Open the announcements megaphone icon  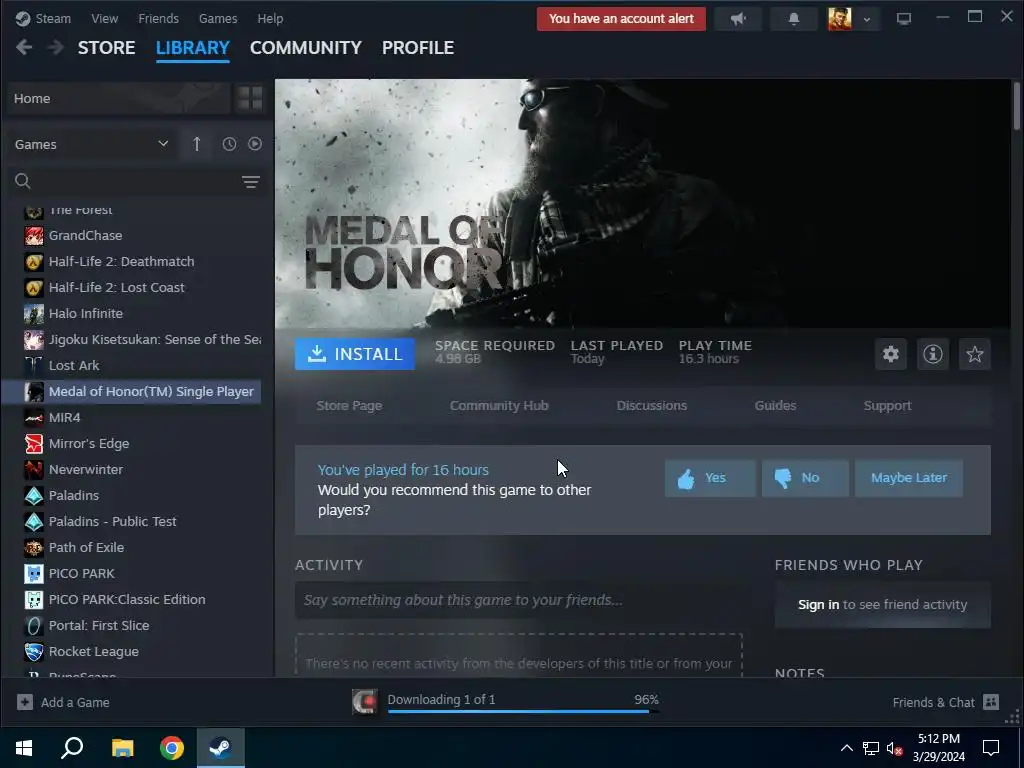(x=738, y=19)
